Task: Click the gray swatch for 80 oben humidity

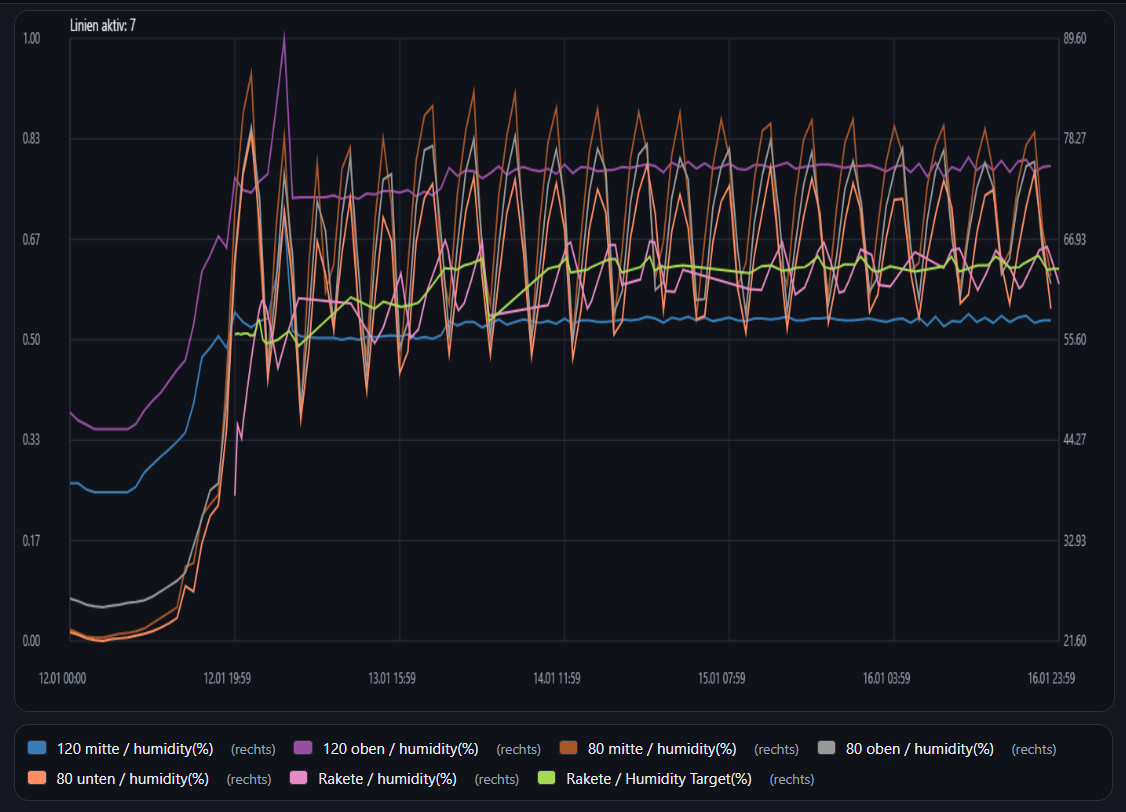Action: [827, 748]
